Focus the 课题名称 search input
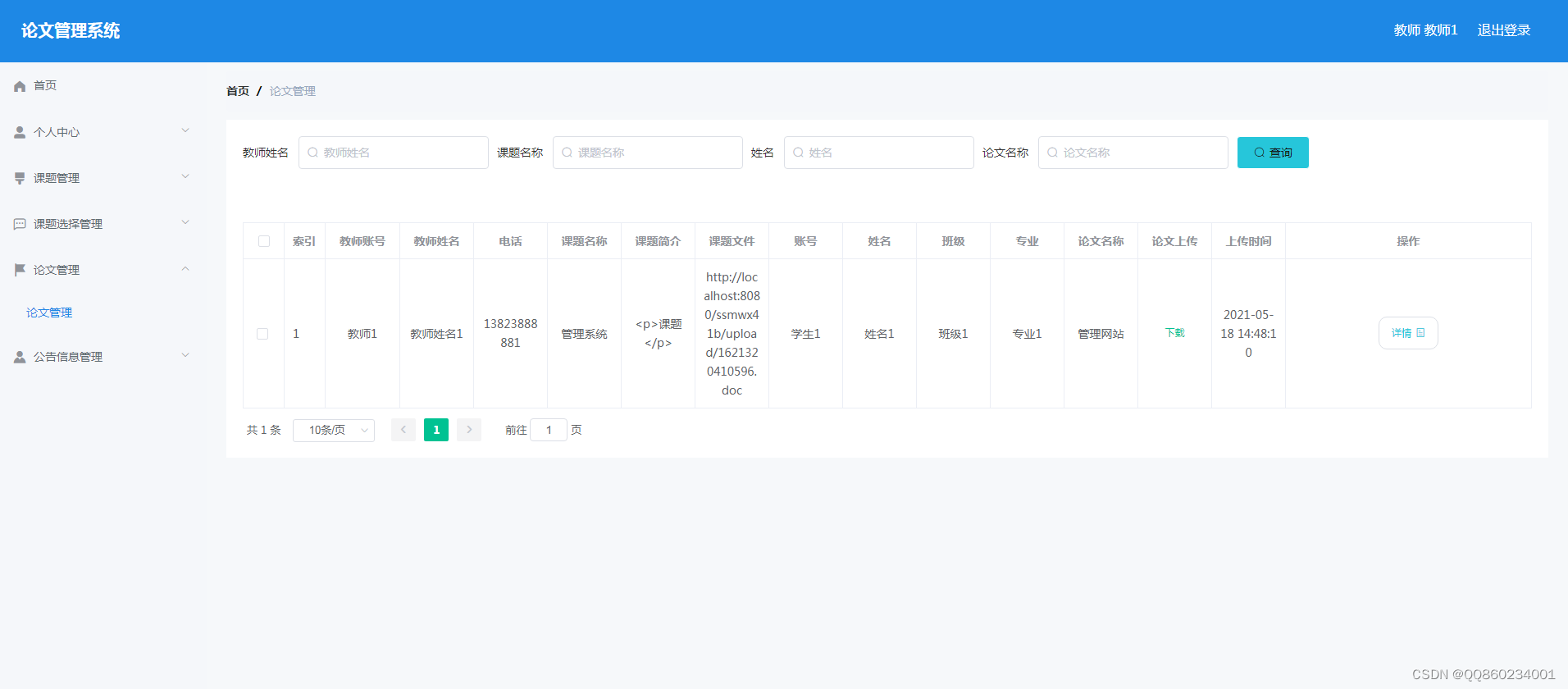Viewport: 1568px width, 689px height. (648, 153)
